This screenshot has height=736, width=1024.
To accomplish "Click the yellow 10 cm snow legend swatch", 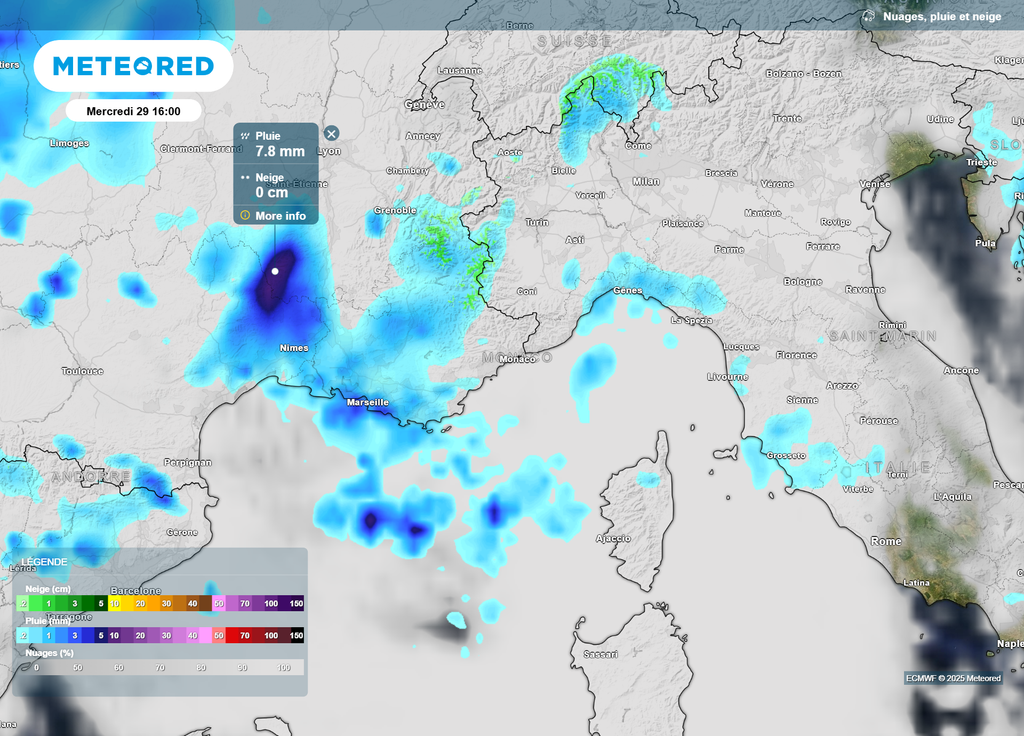I will [115, 604].
